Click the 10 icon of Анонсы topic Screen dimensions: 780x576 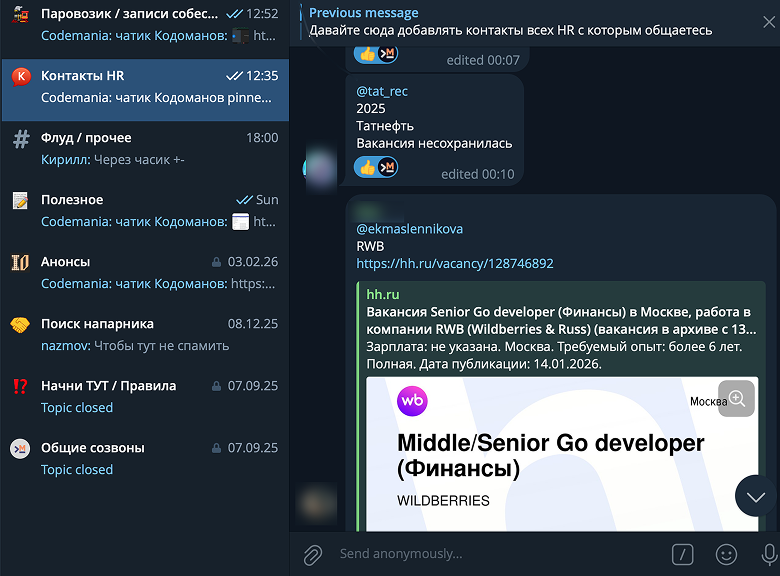click(20, 263)
